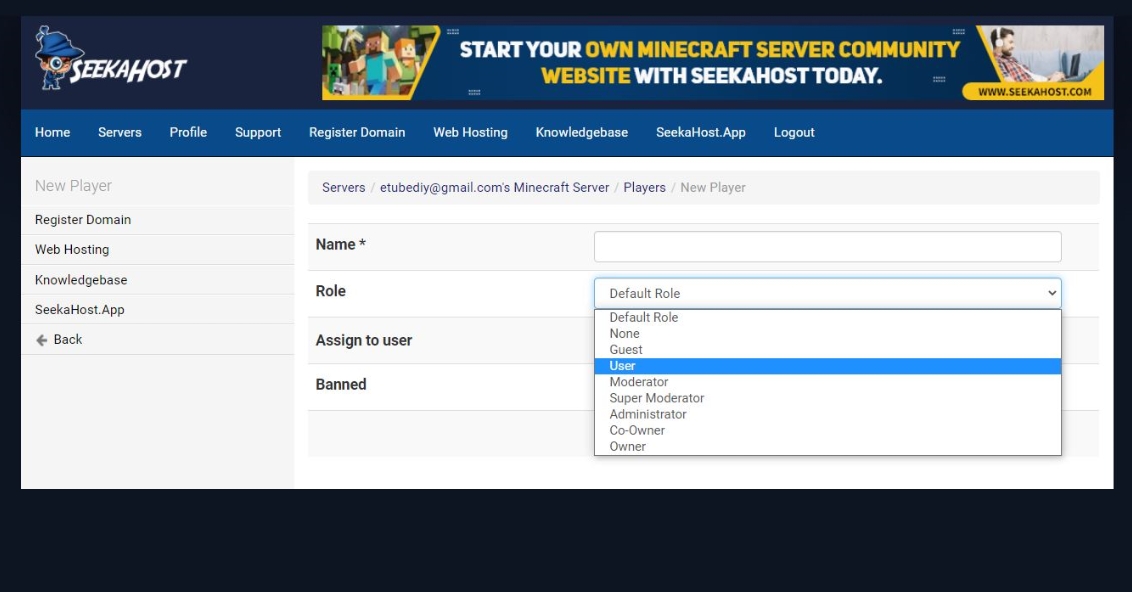The height and width of the screenshot is (592, 1132).
Task: Click New Player breadcrumb text
Action: (x=713, y=187)
